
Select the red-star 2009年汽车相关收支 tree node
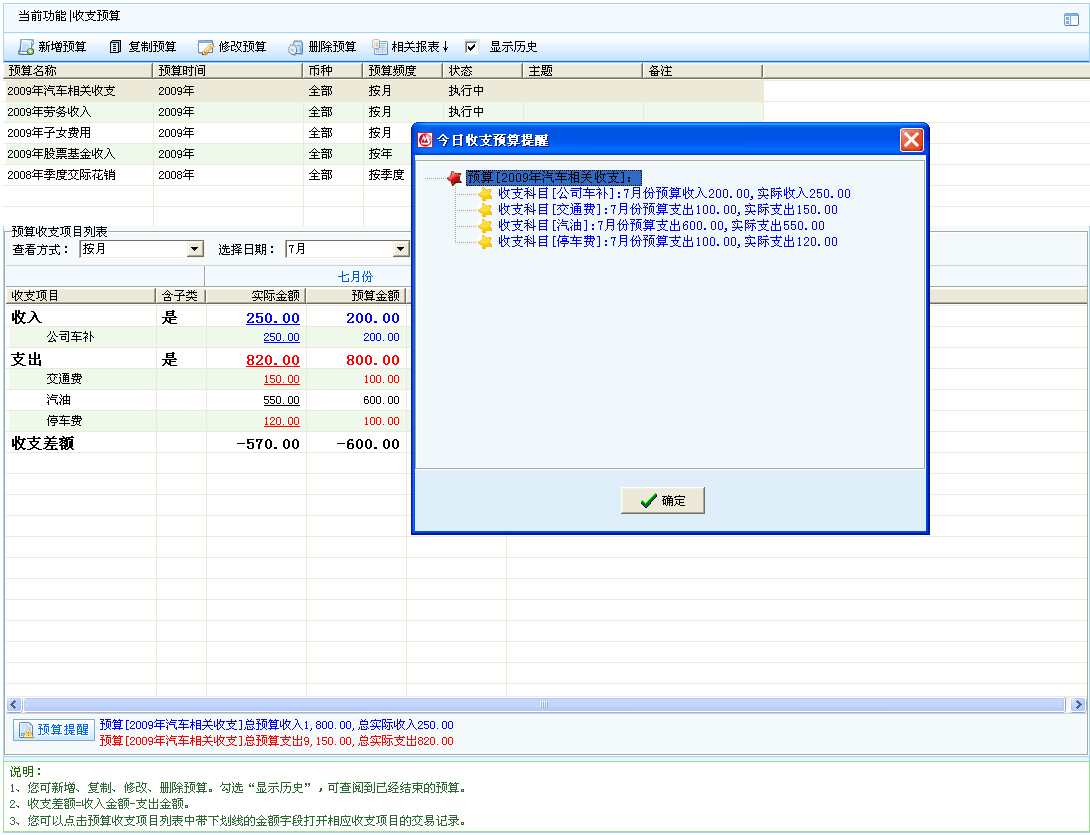point(548,177)
